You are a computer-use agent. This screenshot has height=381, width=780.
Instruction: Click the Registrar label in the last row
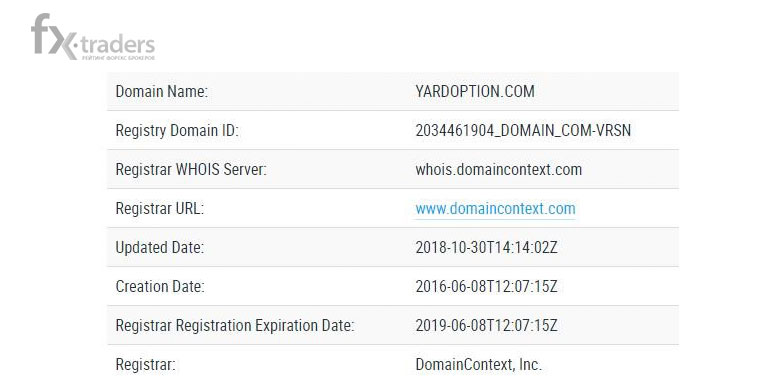click(145, 365)
